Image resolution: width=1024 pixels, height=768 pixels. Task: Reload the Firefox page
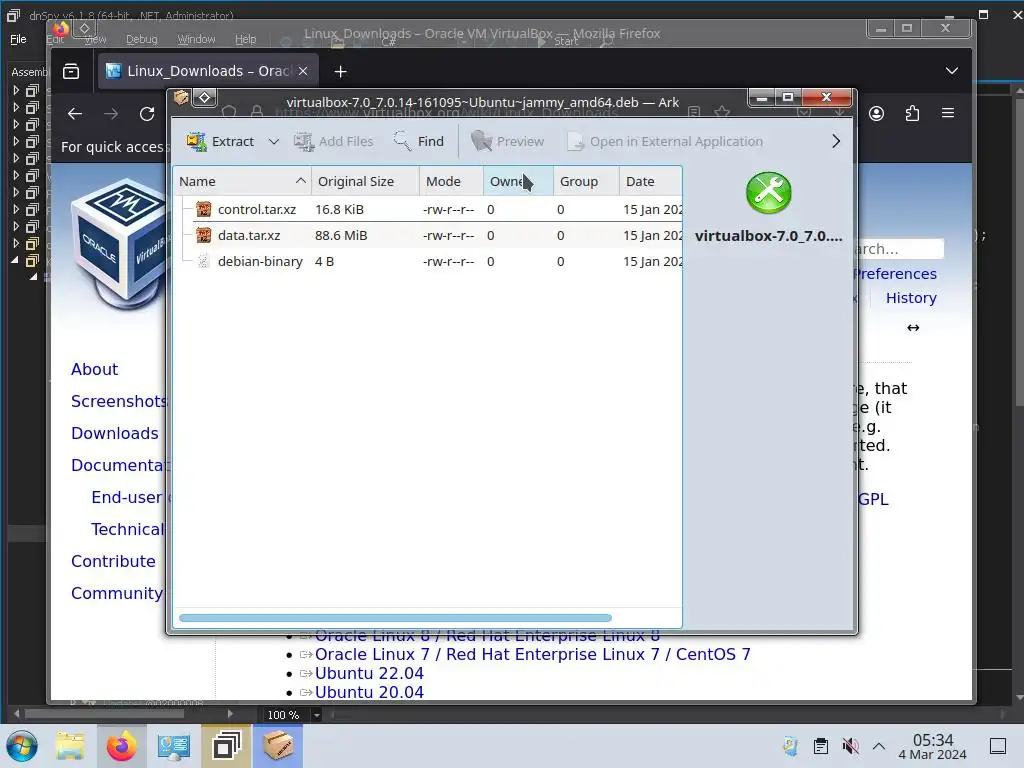pyautogui.click(x=147, y=114)
